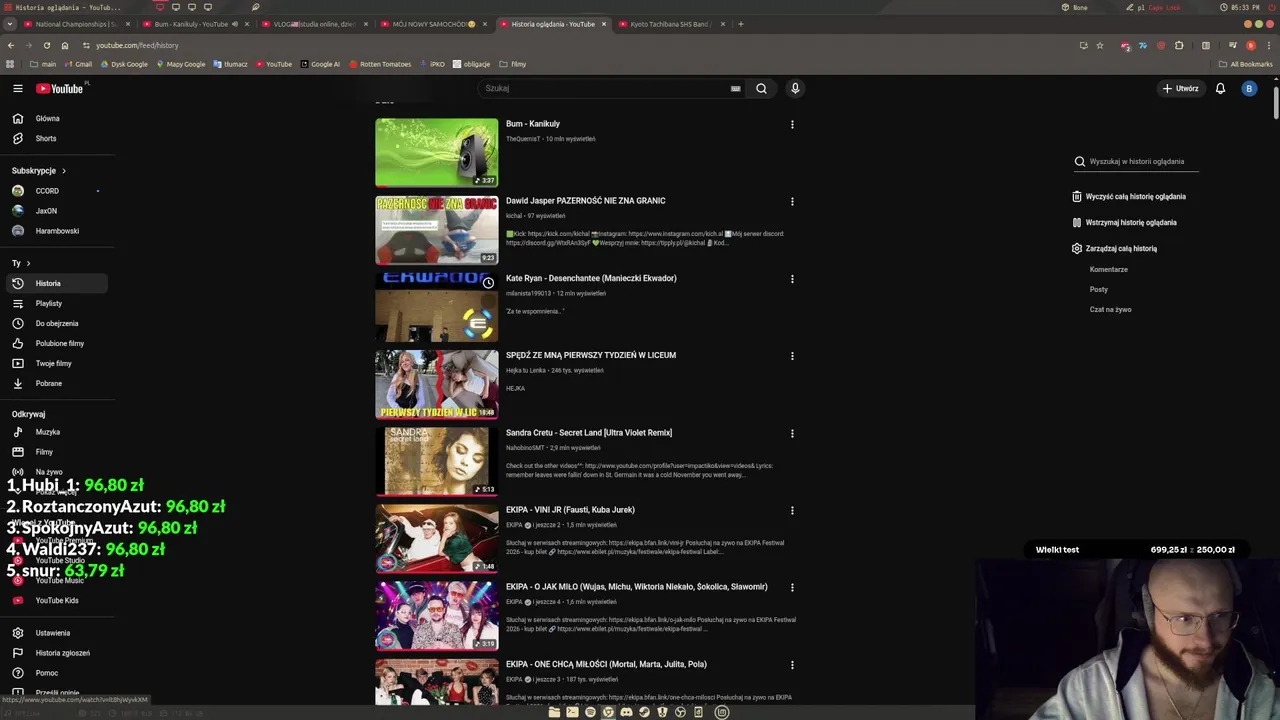1280x720 pixels.
Task: Open YouTube Kids link
Action: (x=57, y=600)
